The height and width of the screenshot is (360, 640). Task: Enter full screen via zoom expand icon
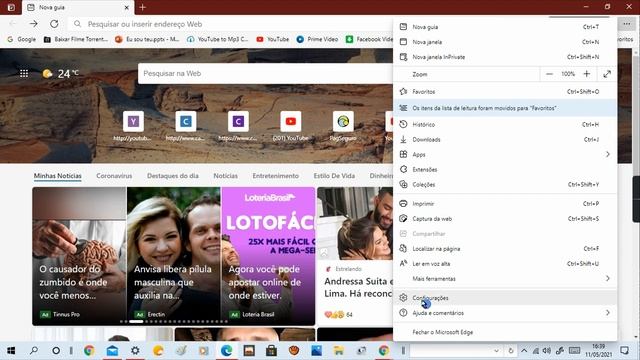(607, 74)
